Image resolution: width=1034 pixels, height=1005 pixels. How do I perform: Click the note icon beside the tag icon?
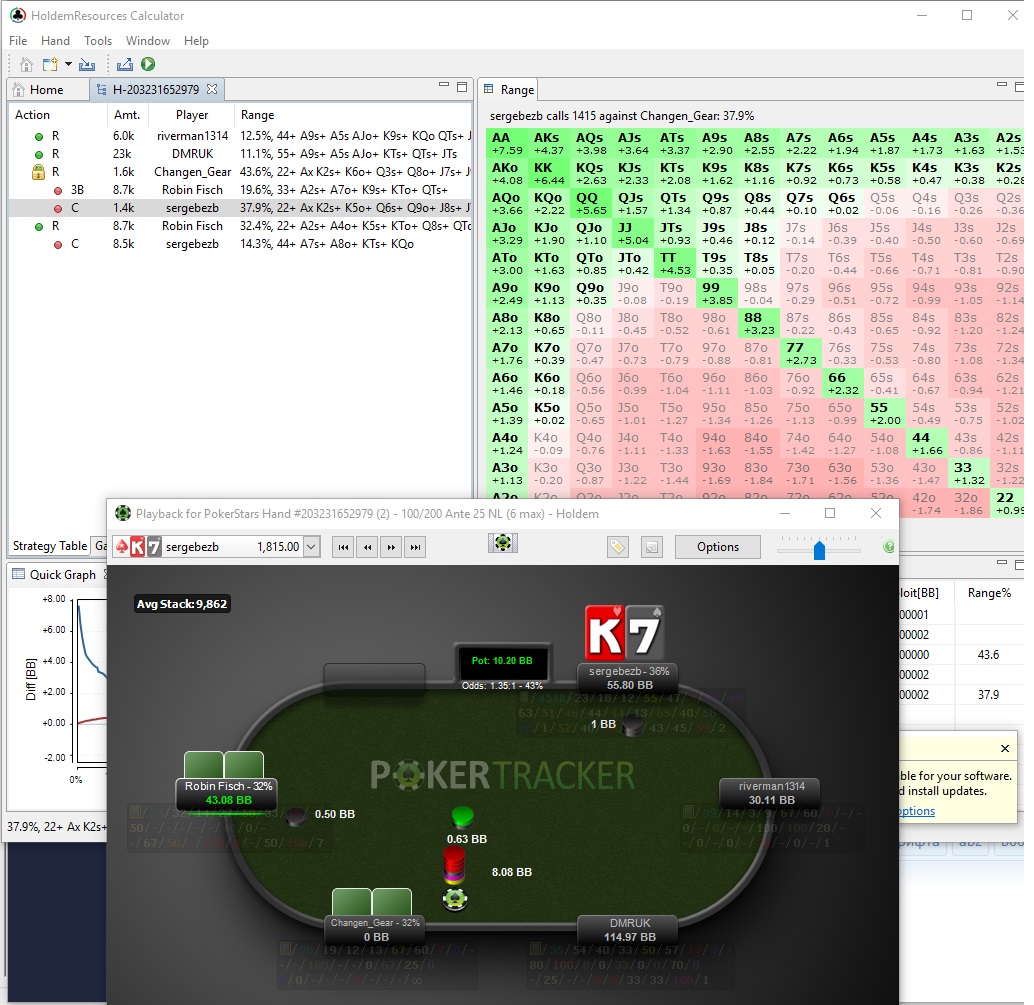[x=652, y=547]
